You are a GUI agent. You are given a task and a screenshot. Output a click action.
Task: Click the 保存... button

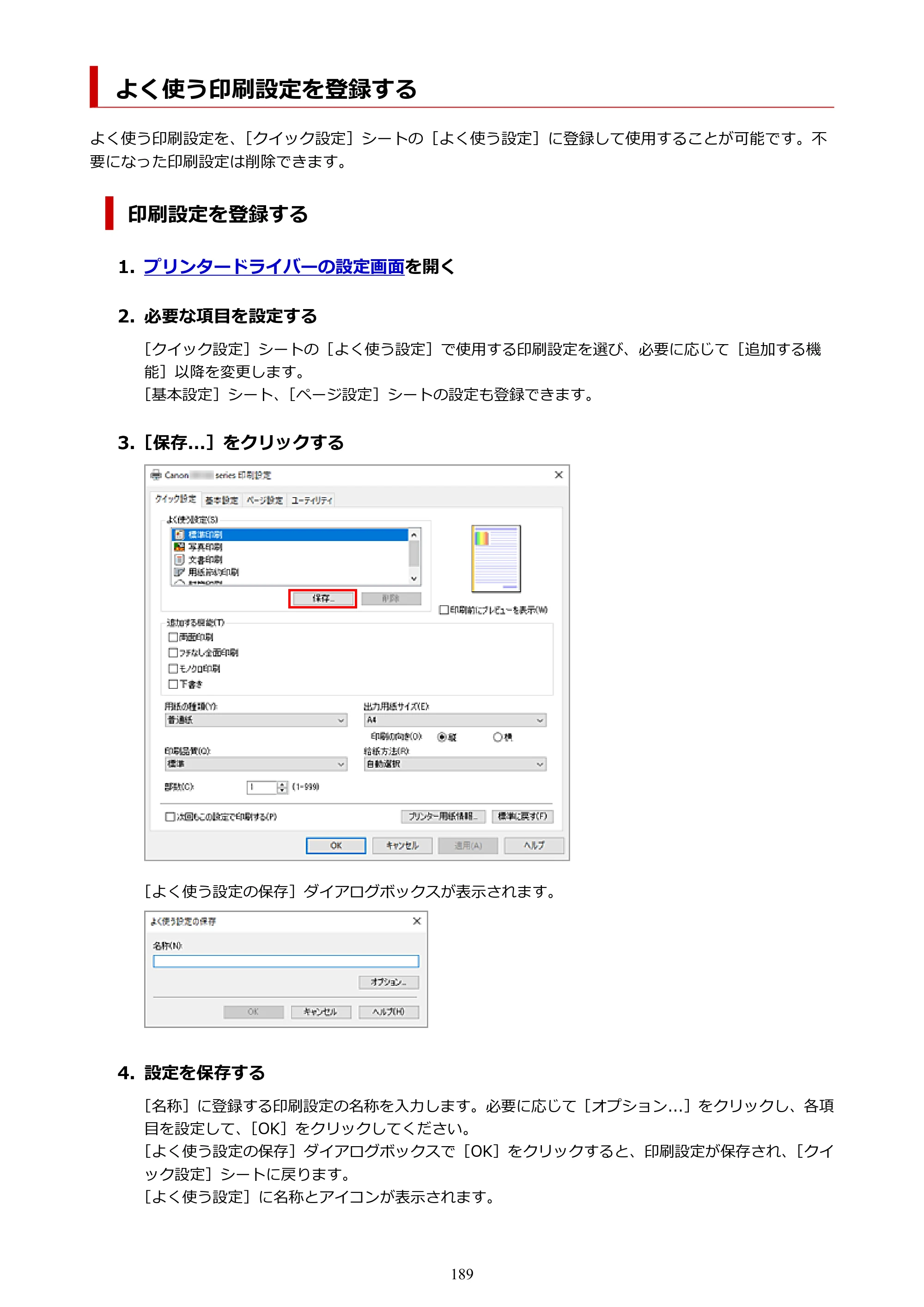click(323, 599)
